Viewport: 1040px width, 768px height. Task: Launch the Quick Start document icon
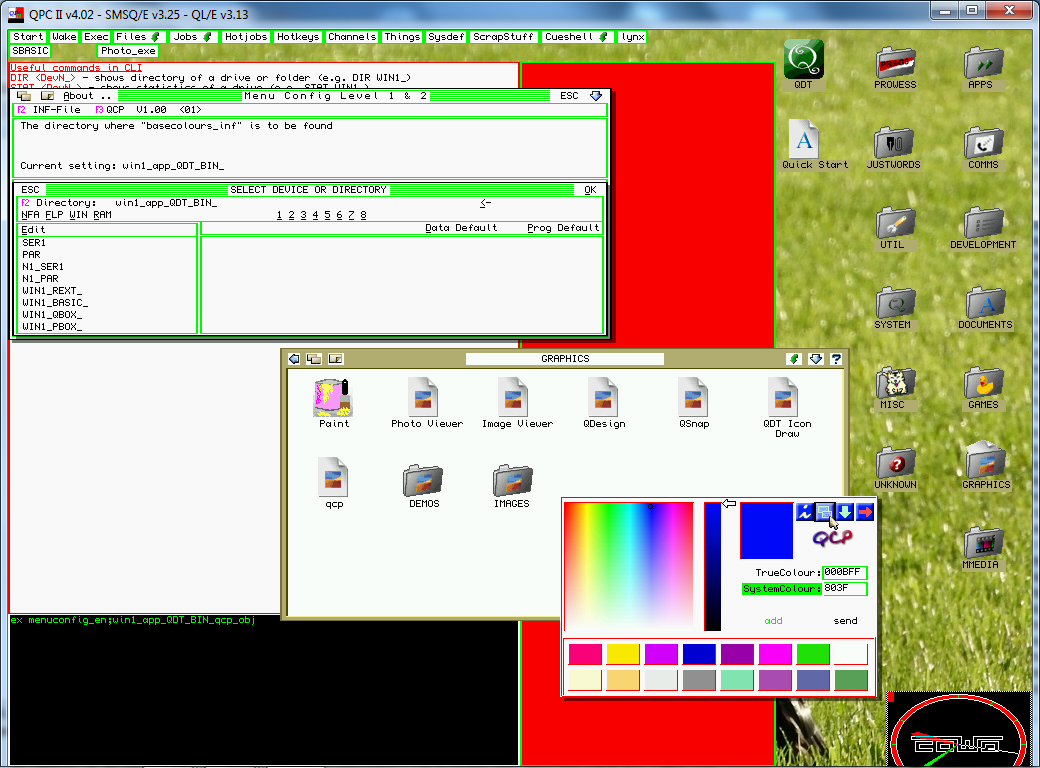click(804, 139)
